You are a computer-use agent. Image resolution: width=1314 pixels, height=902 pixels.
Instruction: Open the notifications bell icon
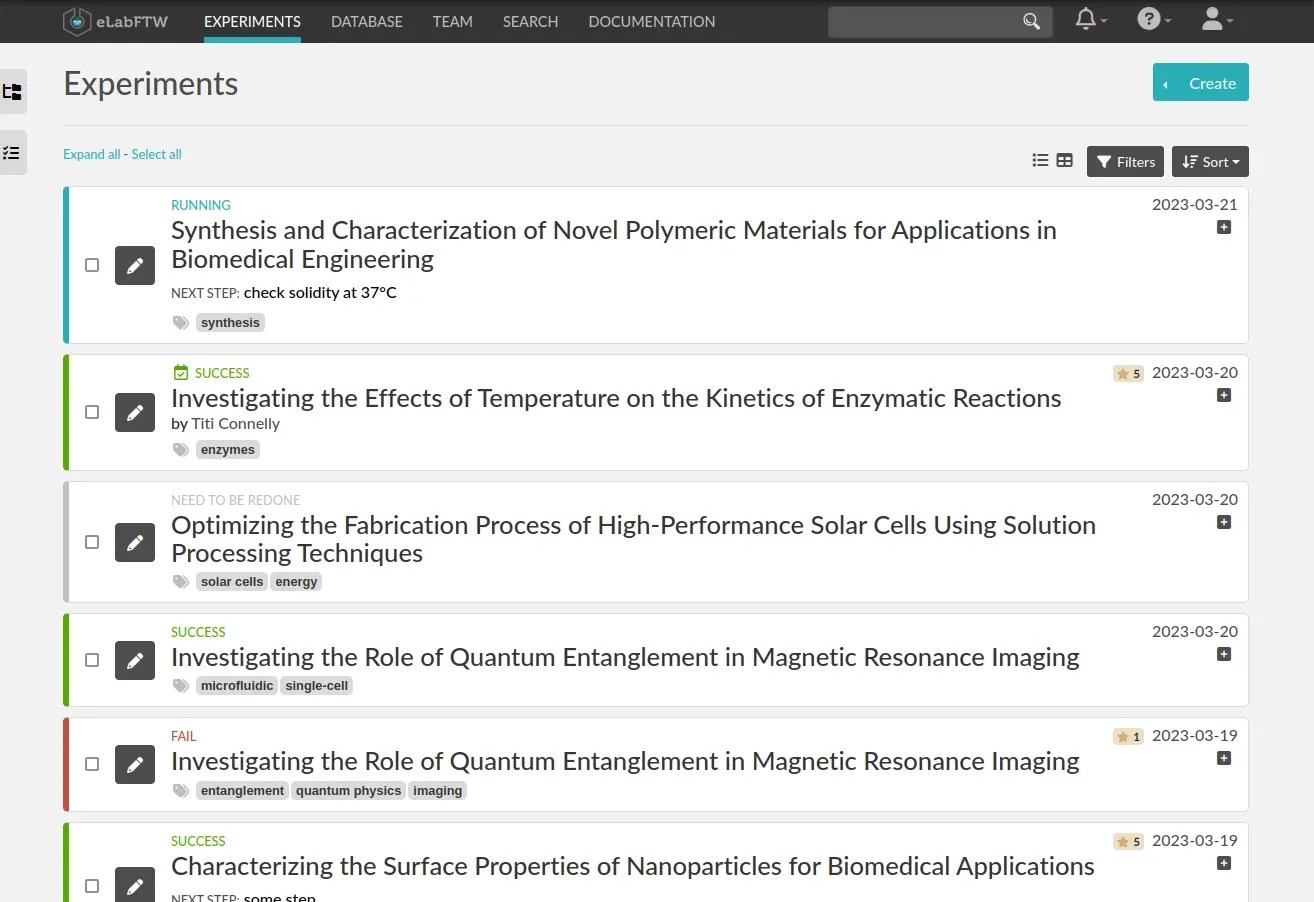pyautogui.click(x=1086, y=17)
